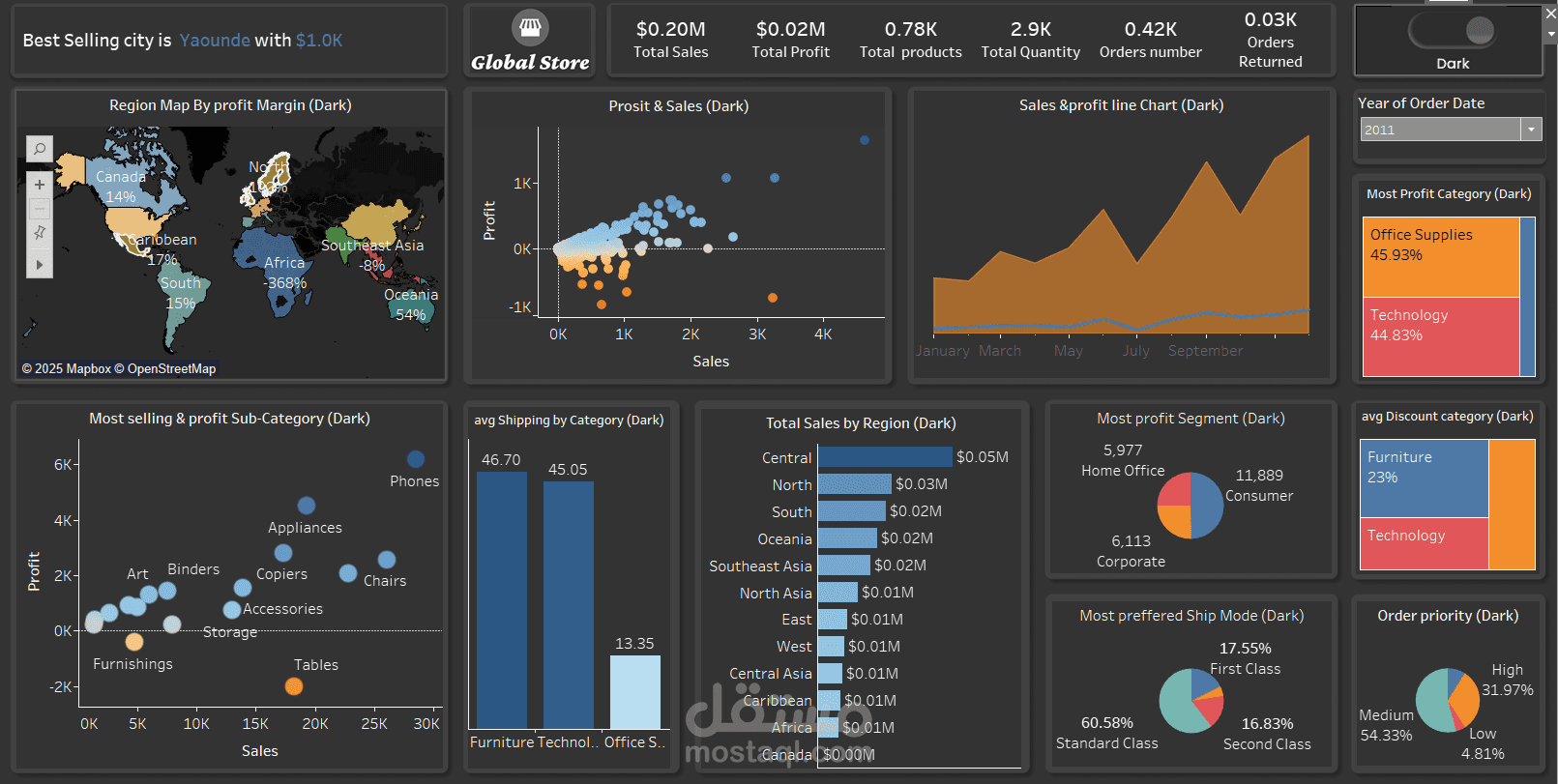Screen dimensions: 1558x784
Task: Click Technology tile in avg Discount chart
Action: coord(1425,543)
